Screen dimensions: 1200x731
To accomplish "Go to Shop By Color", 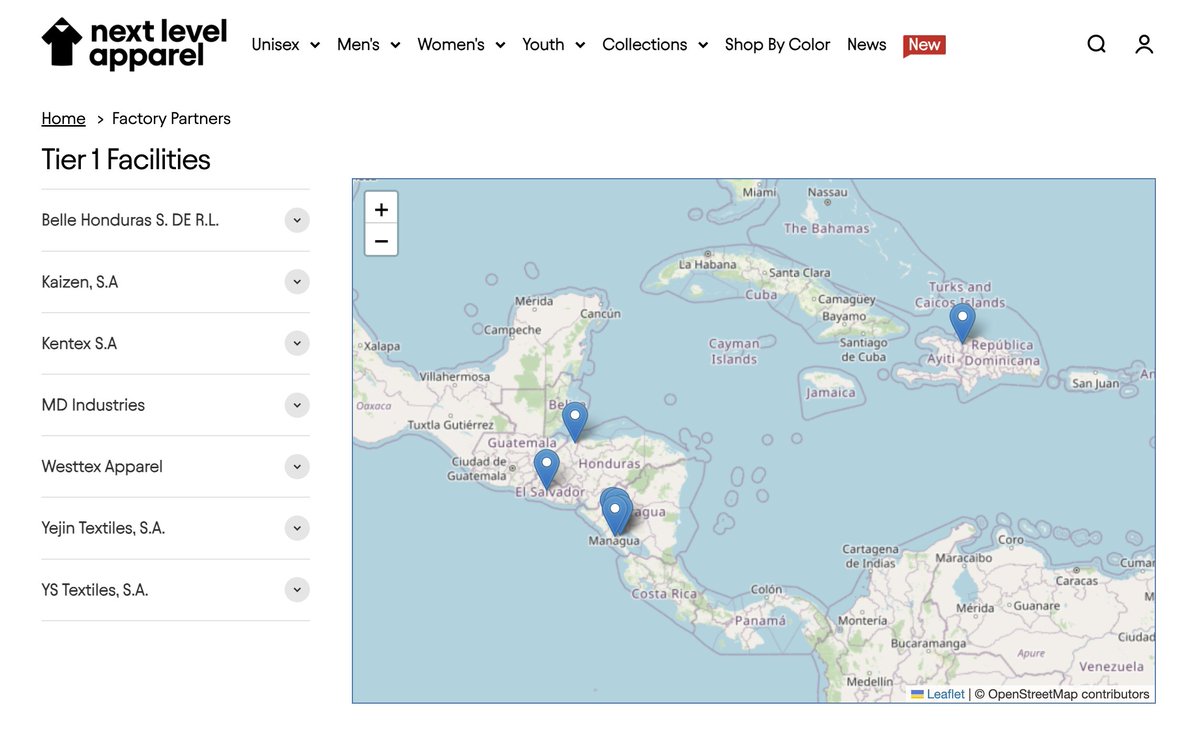I will [x=777, y=44].
